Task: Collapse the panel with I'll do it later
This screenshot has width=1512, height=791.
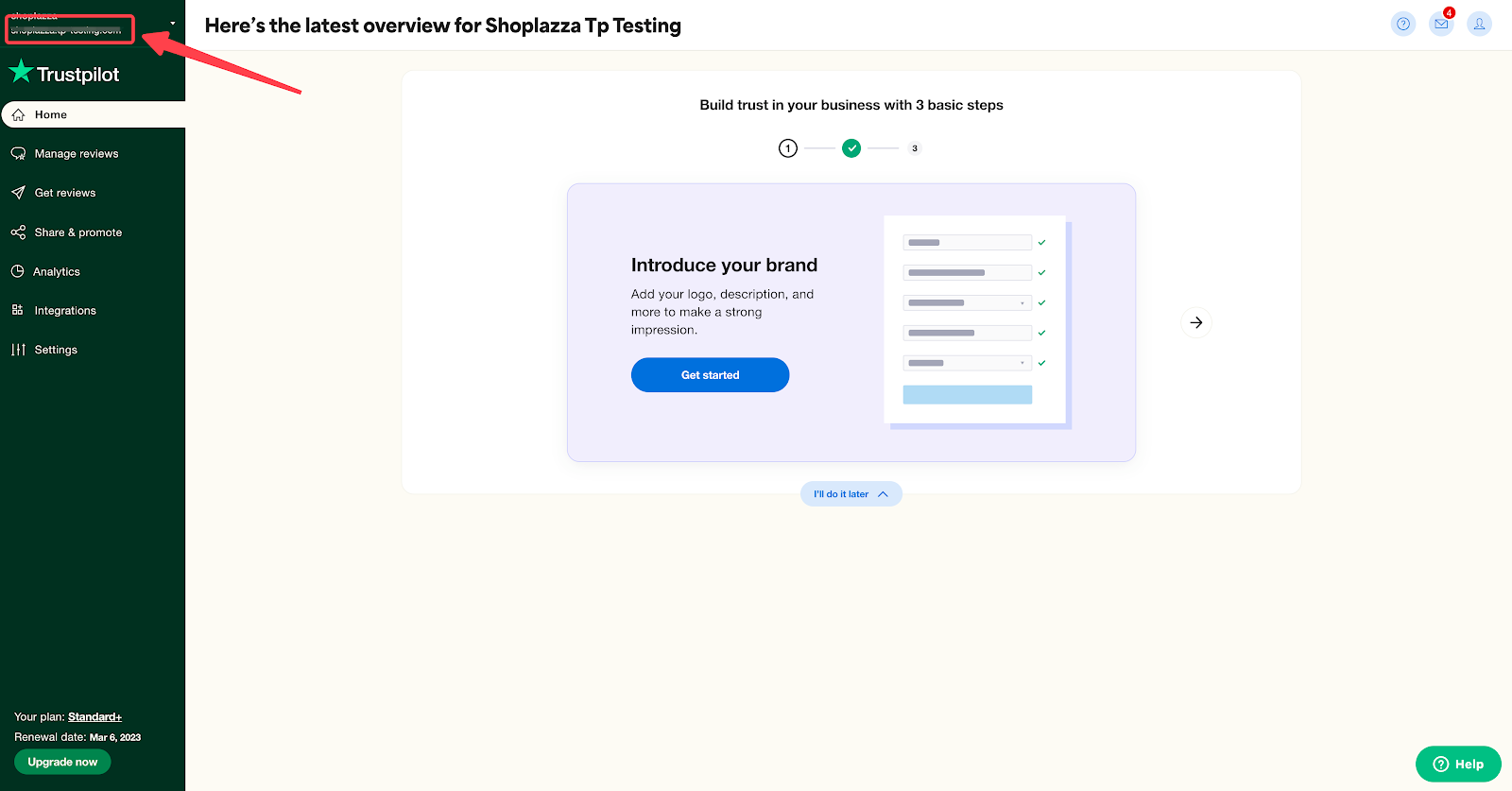Action: 851,494
